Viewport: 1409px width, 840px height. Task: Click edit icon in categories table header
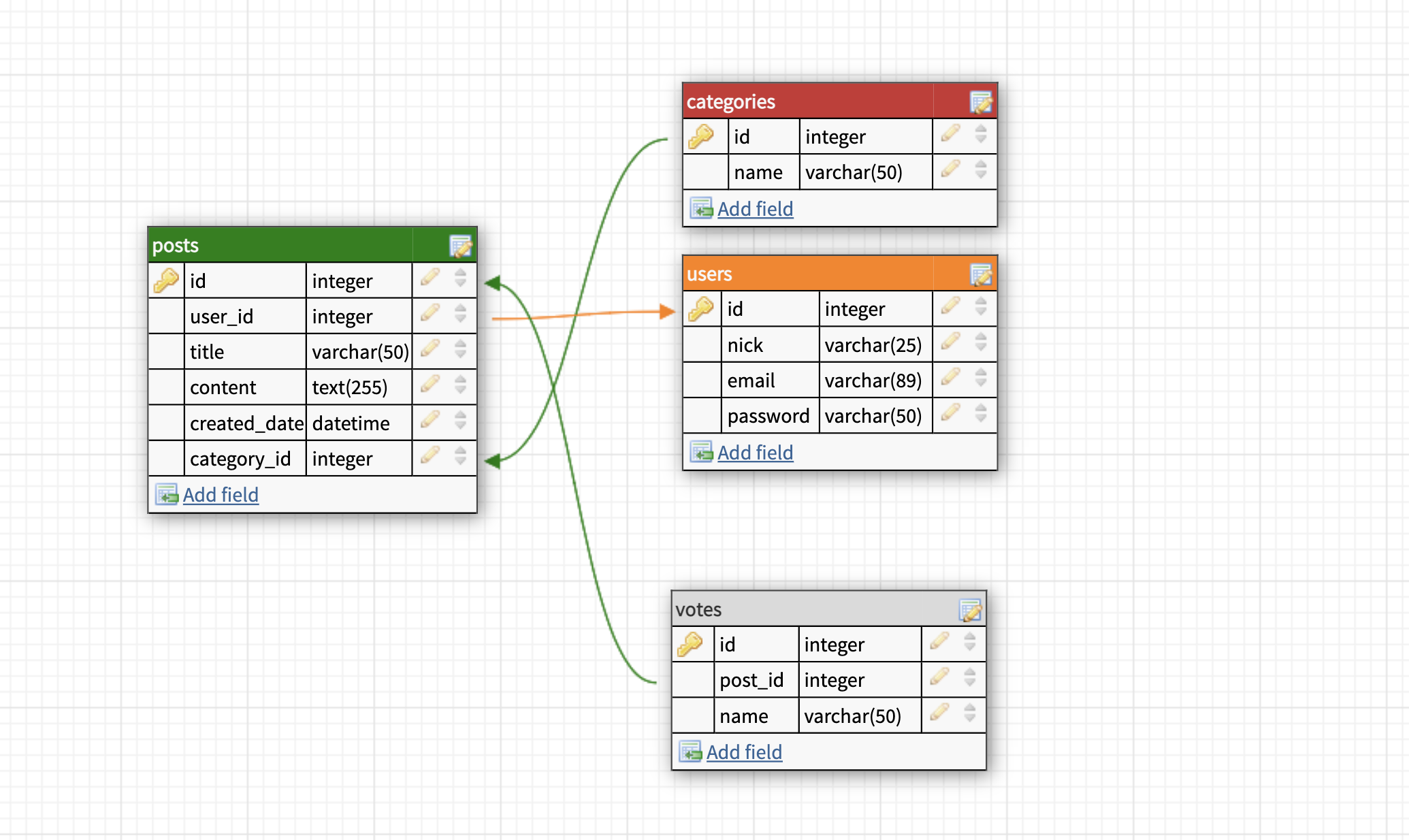pos(981,102)
